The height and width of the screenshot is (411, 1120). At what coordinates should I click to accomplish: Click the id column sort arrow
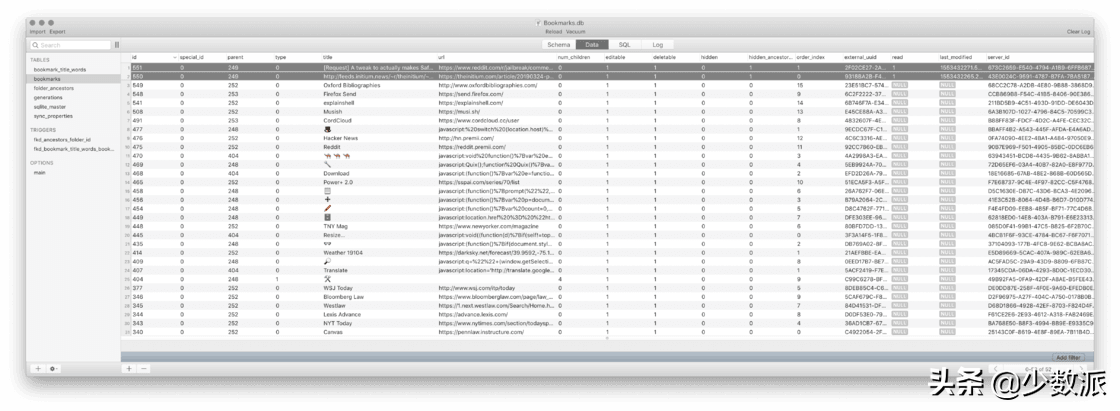tap(174, 56)
